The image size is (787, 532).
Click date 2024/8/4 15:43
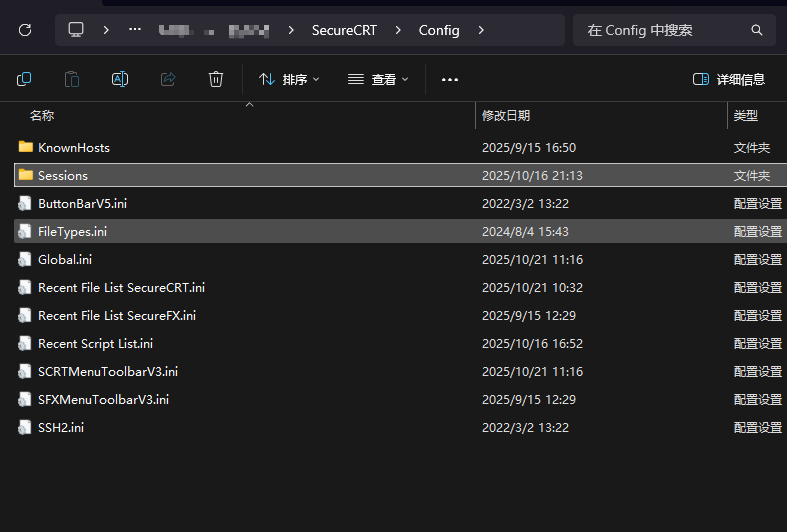(525, 232)
